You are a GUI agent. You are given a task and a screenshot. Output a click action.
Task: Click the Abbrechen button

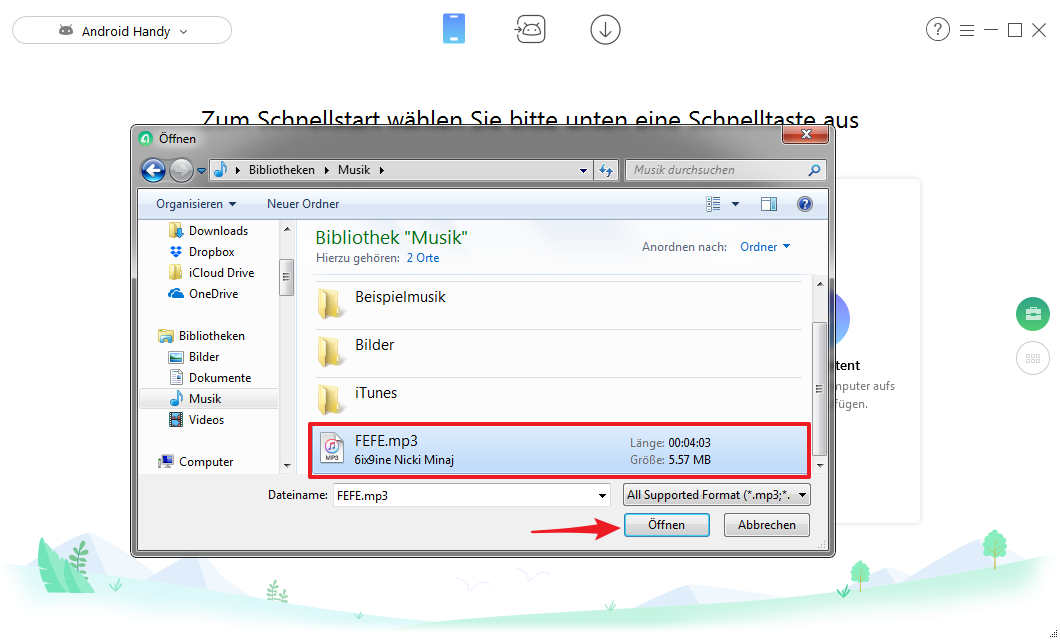pyautogui.click(x=767, y=525)
